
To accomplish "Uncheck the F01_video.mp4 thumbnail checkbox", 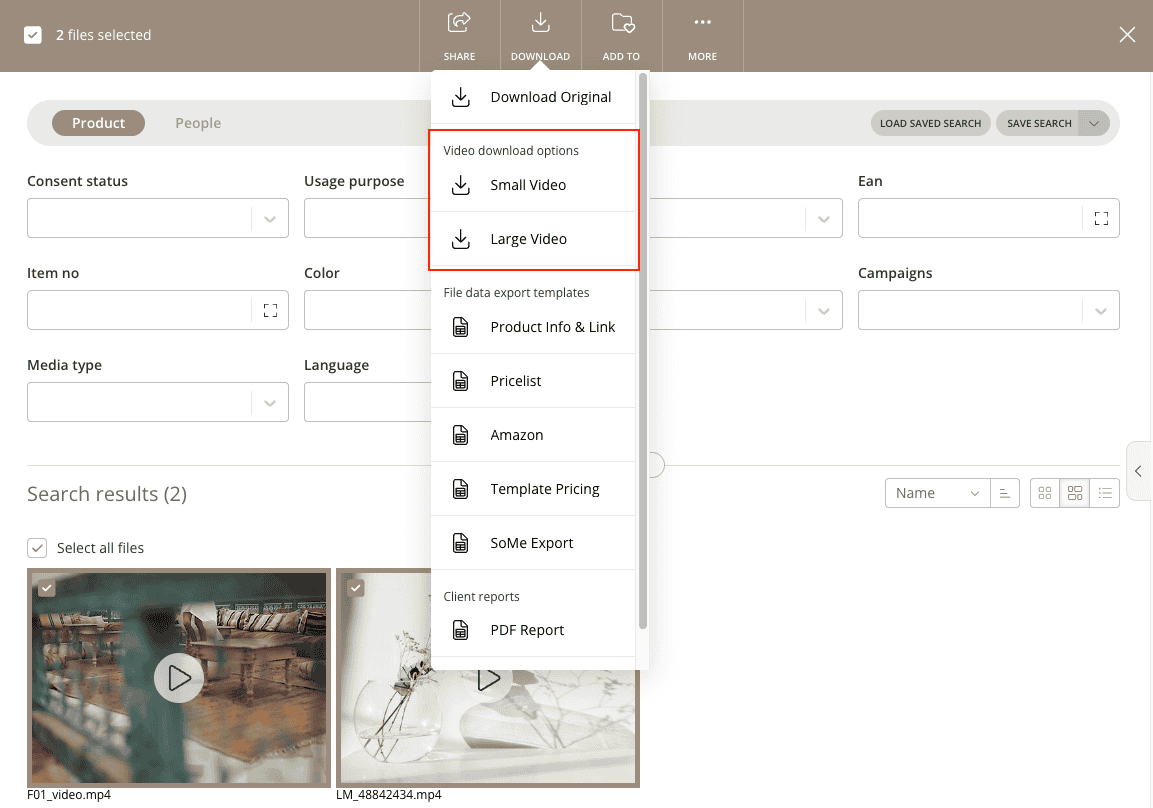I will pyautogui.click(x=46, y=587).
